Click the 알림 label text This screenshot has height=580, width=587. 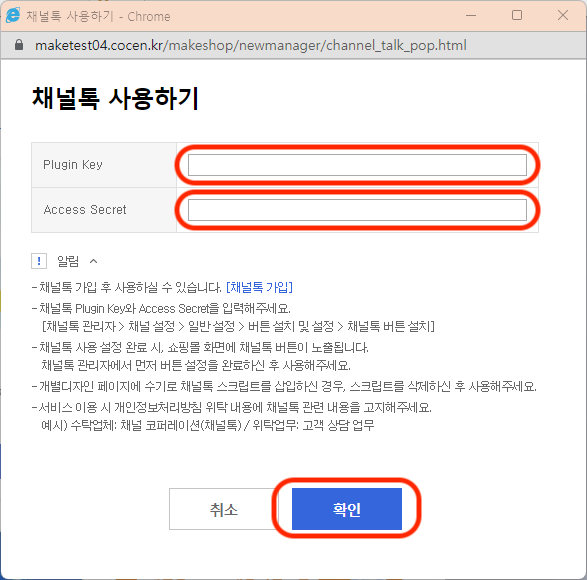pyautogui.click(x=68, y=261)
